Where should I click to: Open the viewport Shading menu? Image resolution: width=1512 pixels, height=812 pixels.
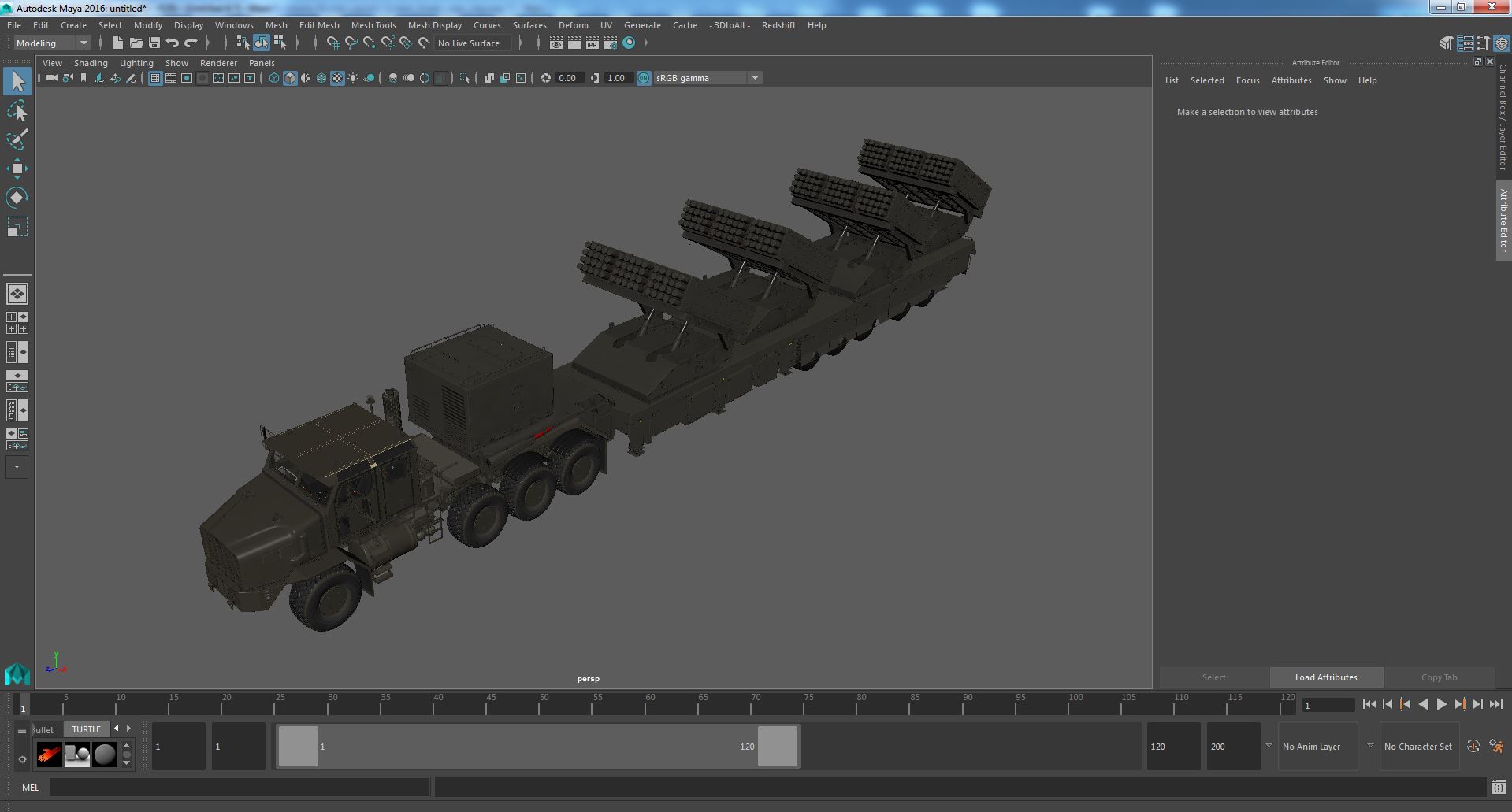tap(91, 63)
